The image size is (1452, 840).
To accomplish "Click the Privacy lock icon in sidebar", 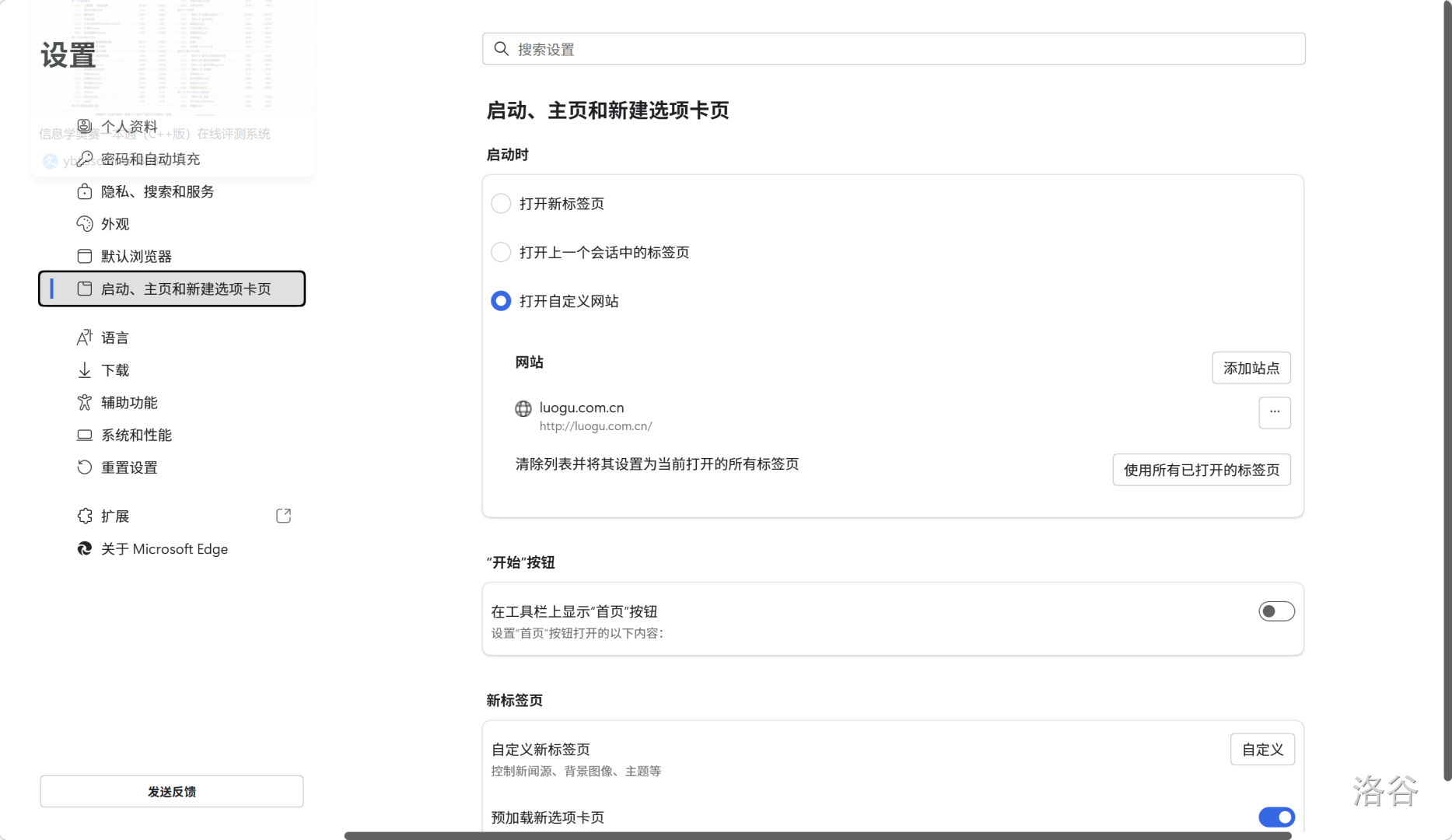I will pos(85,191).
